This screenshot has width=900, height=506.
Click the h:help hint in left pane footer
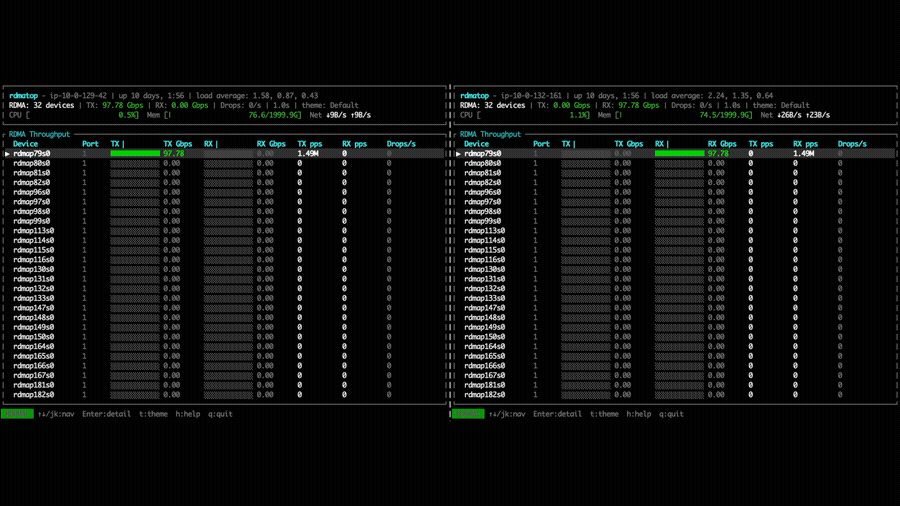188,414
